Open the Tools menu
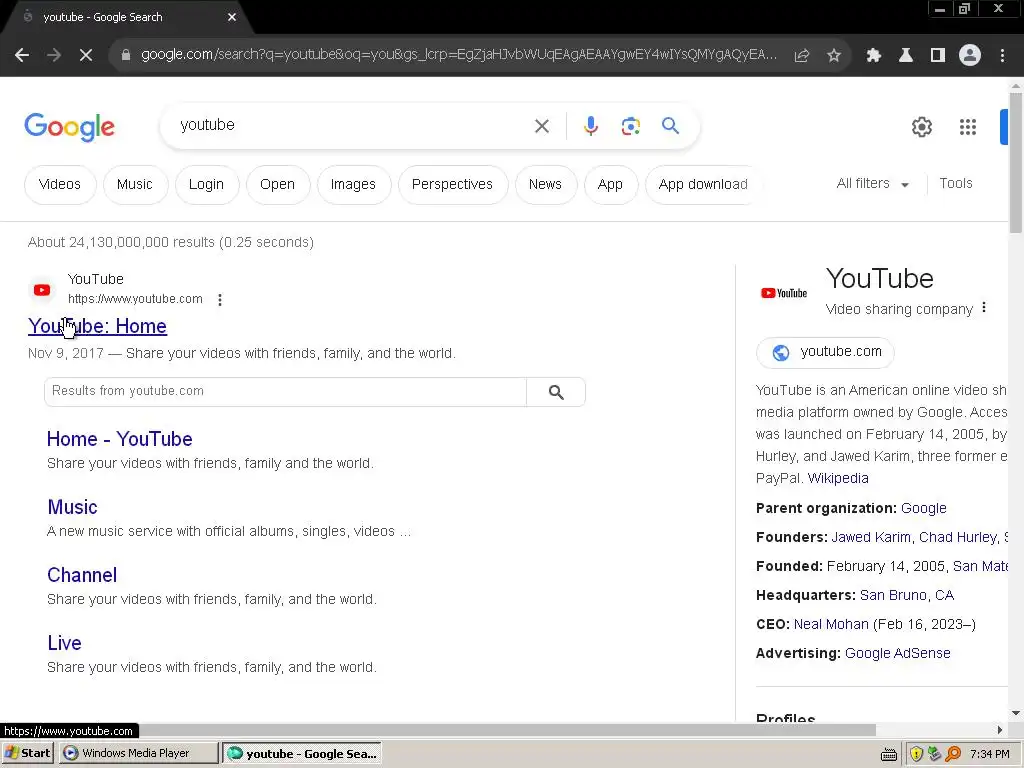This screenshot has height=768, width=1024. (x=955, y=184)
